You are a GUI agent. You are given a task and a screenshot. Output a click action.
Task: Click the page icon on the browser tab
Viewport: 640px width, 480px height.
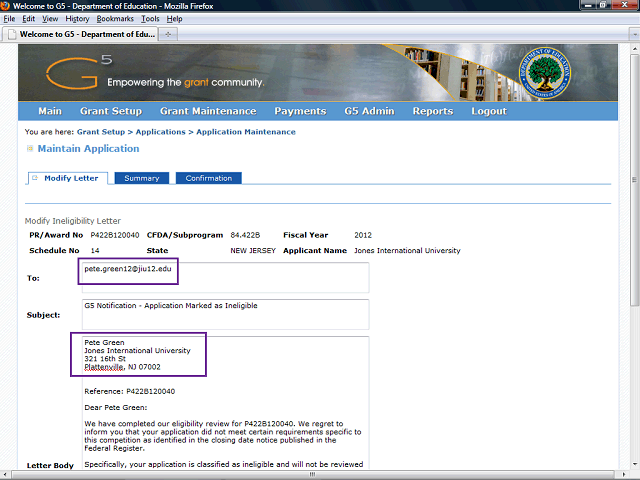click(x=12, y=34)
